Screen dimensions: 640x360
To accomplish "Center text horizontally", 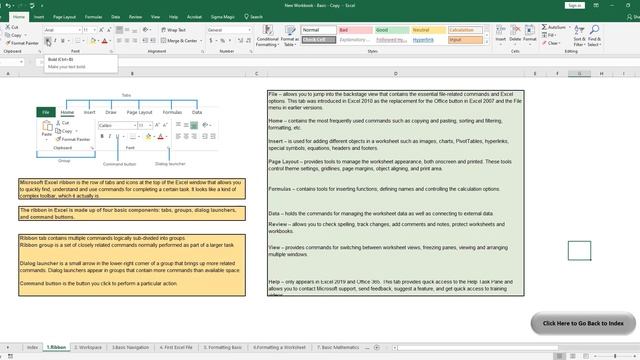I will (127, 41).
